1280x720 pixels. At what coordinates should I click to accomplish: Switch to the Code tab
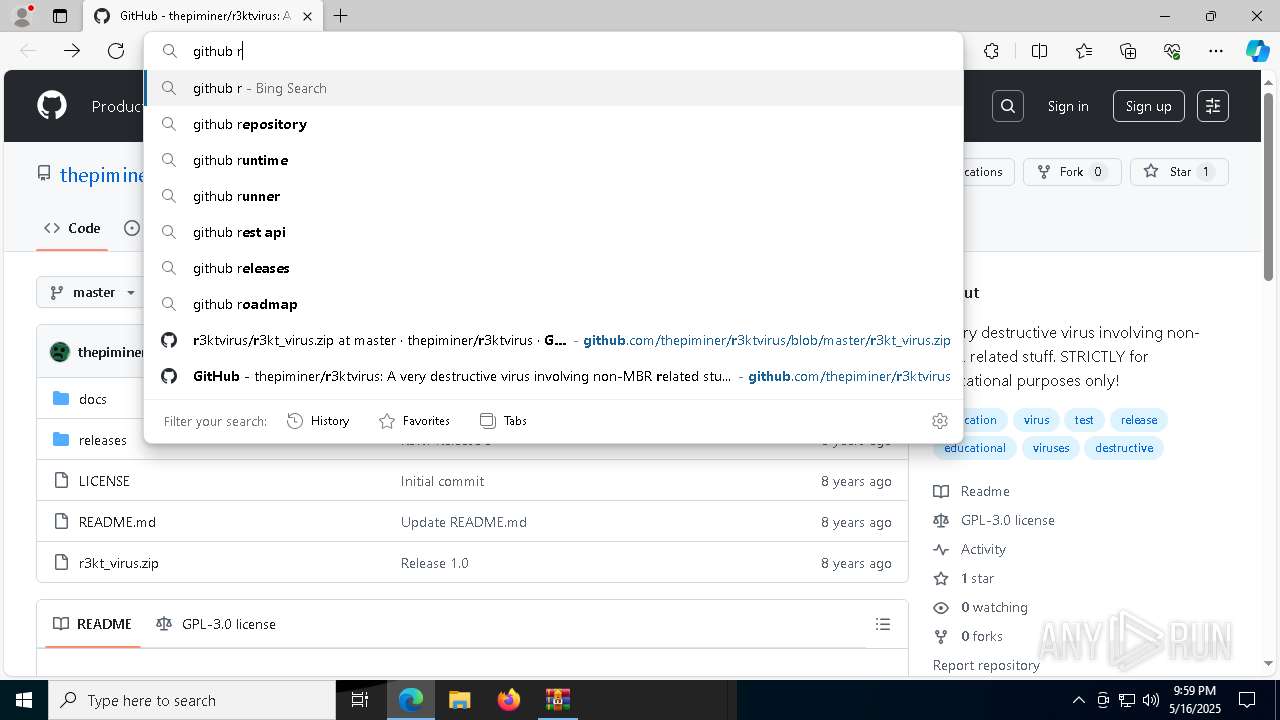click(x=72, y=228)
